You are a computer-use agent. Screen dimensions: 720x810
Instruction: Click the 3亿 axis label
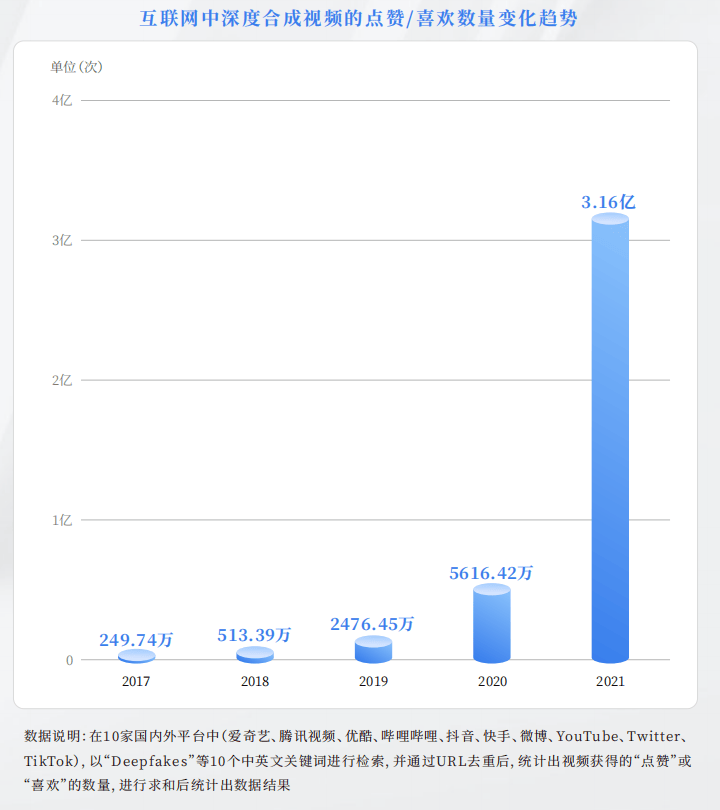coord(62,240)
